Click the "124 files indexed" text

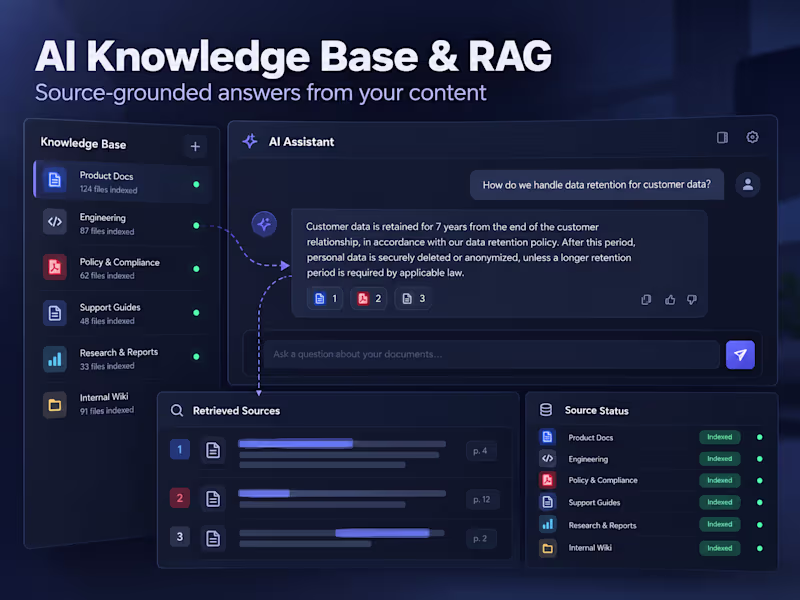click(108, 190)
